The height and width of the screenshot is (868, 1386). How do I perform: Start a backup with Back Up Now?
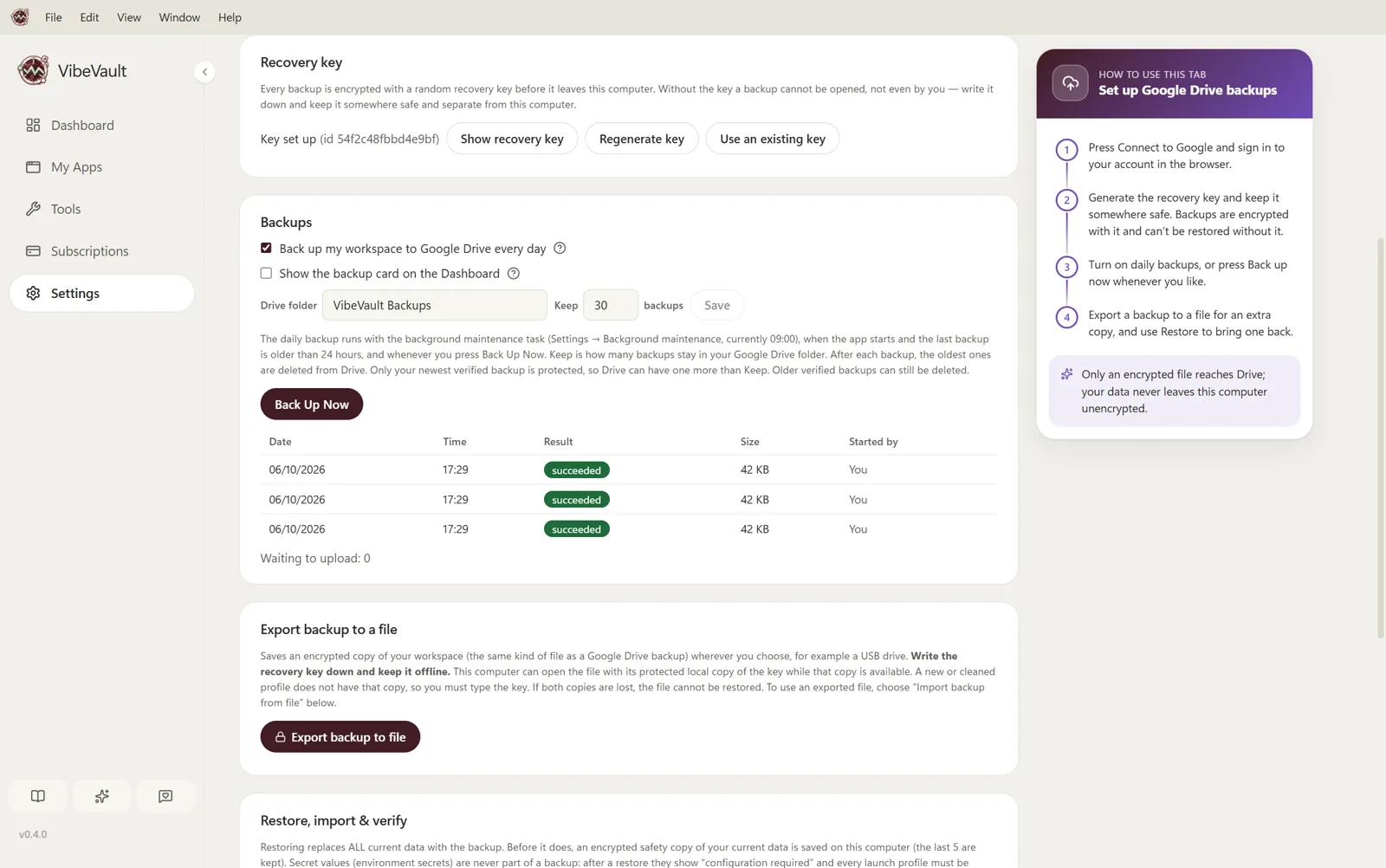312,405
